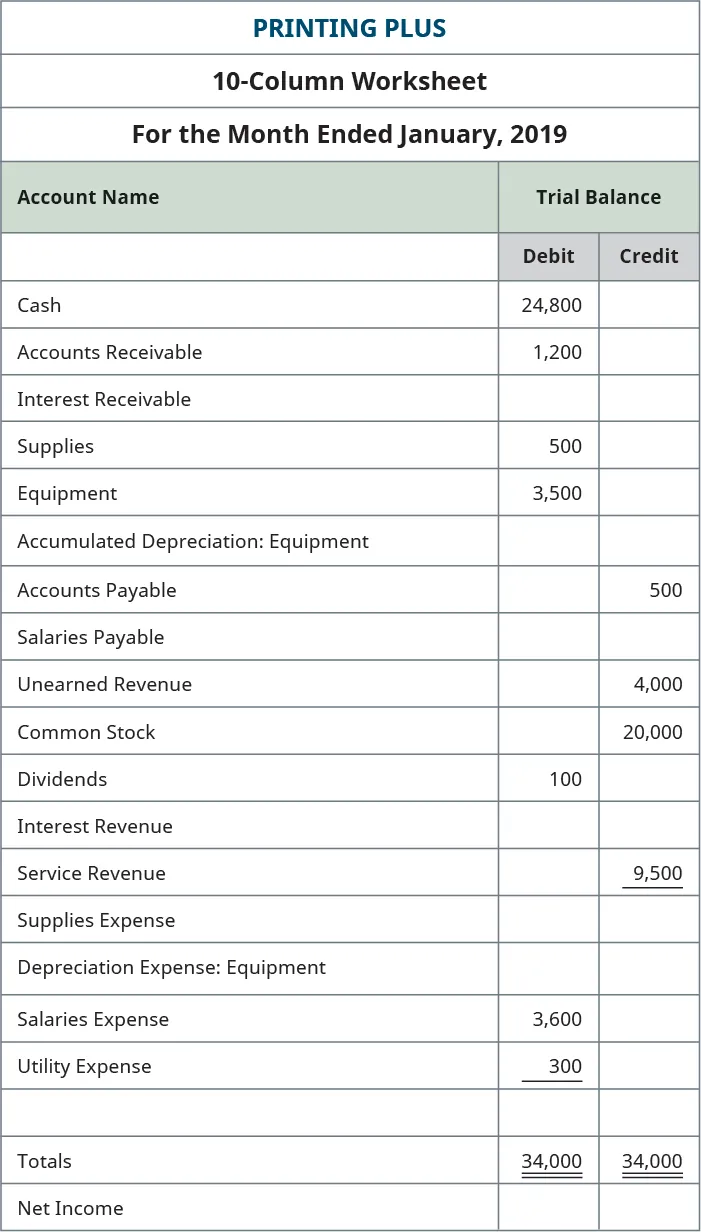701x1232 pixels.
Task: Click the Utility Expense debit value 300
Action: point(565,1066)
